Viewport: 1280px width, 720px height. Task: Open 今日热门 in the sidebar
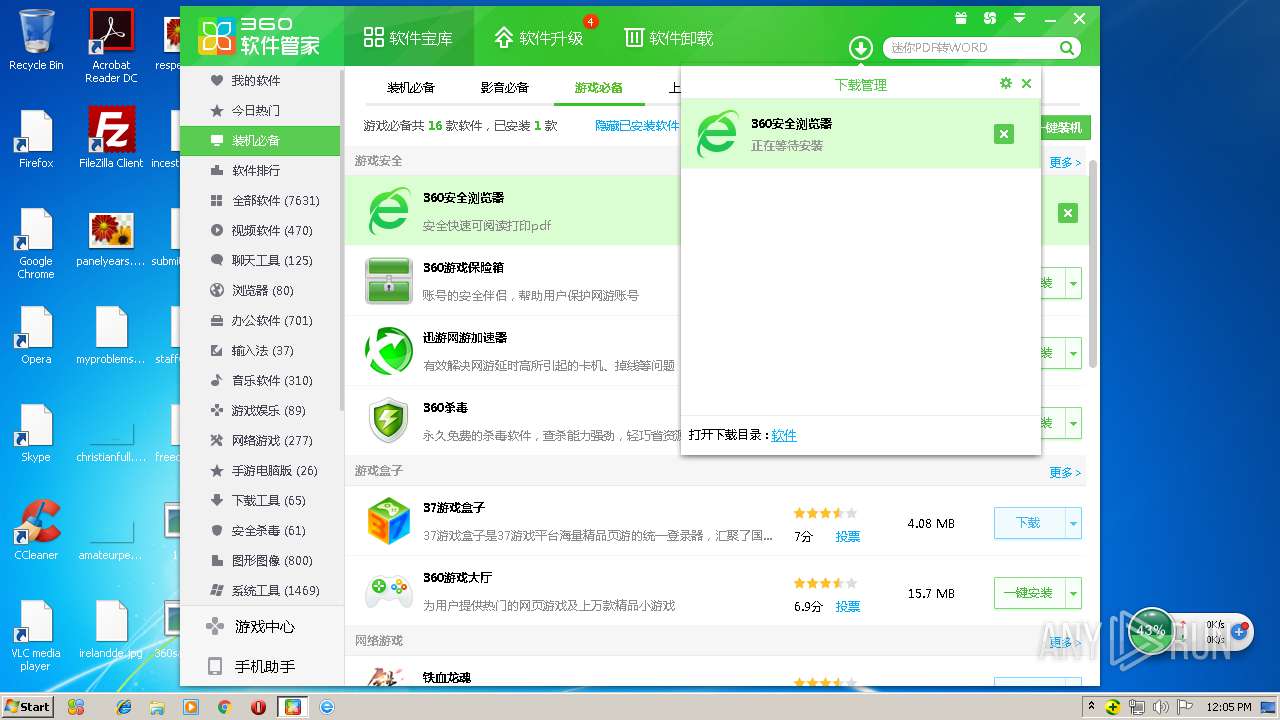pyautogui.click(x=260, y=110)
